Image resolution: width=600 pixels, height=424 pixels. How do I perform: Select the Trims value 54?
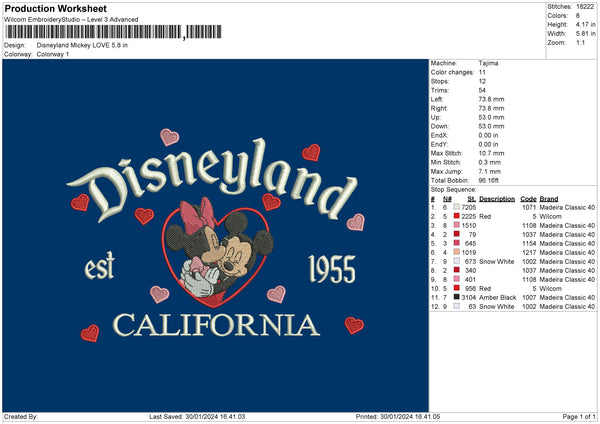(482, 90)
